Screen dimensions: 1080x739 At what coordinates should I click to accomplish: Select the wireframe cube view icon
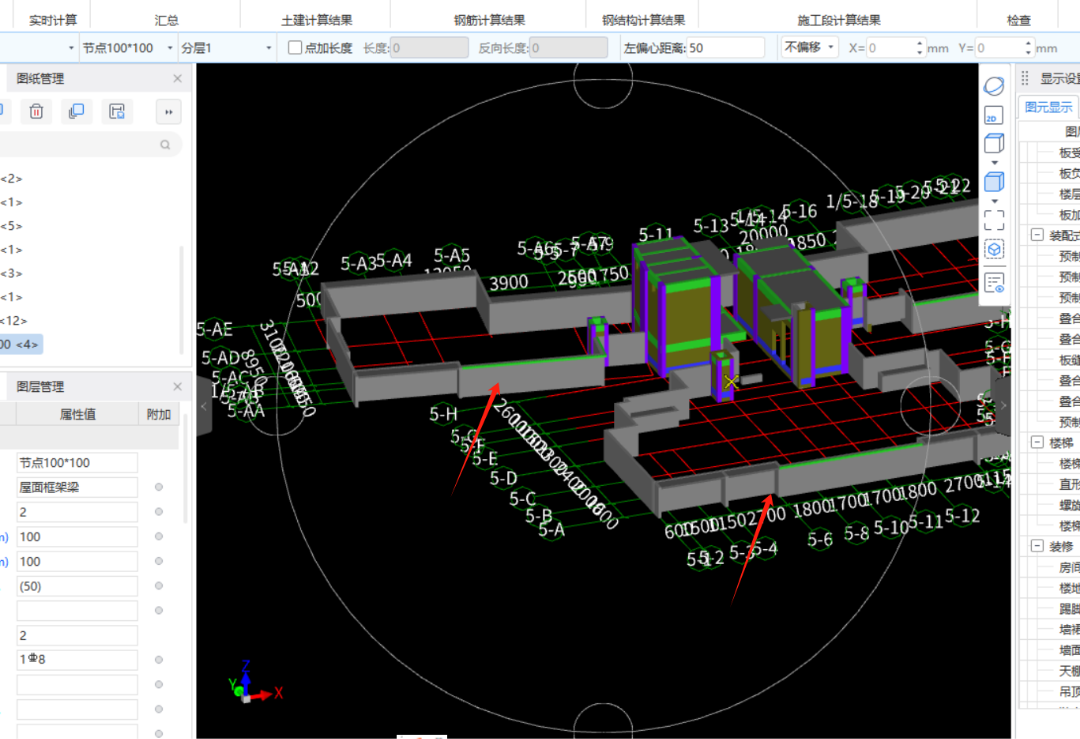(x=994, y=143)
